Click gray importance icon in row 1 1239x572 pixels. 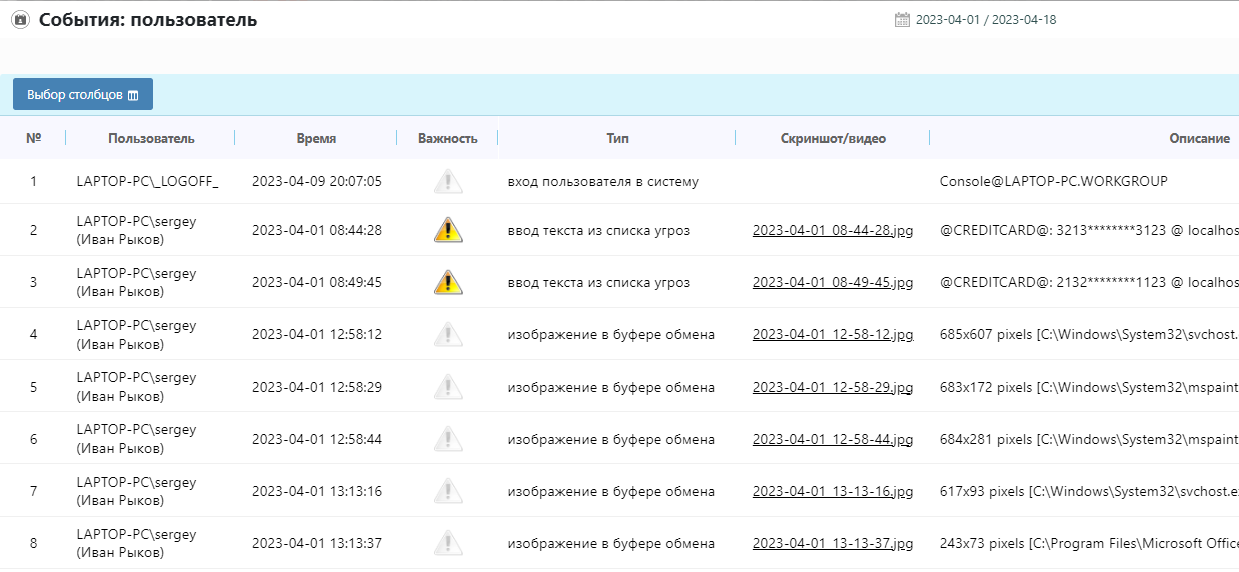point(448,182)
